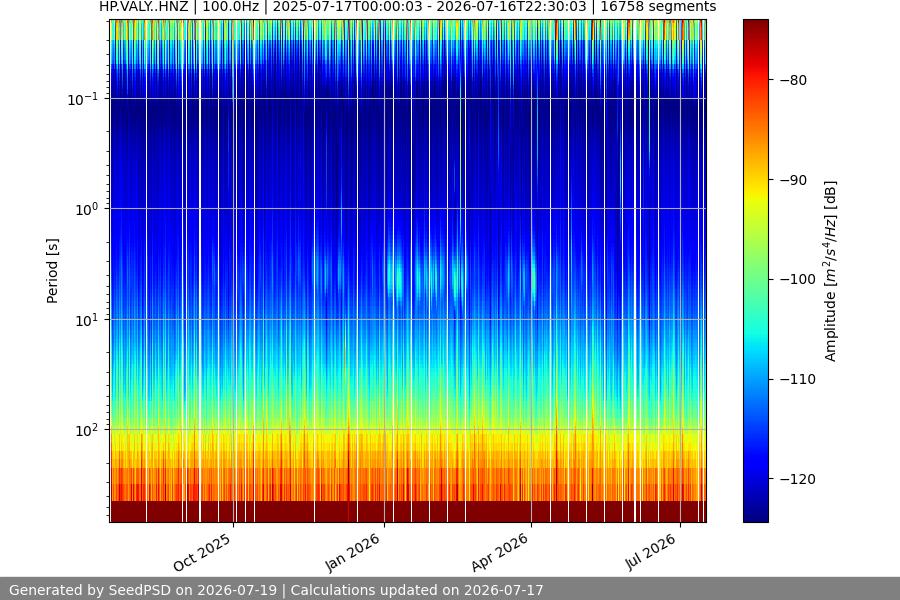Click the -100 colorbar tick label
900x600 pixels.
tap(797, 279)
